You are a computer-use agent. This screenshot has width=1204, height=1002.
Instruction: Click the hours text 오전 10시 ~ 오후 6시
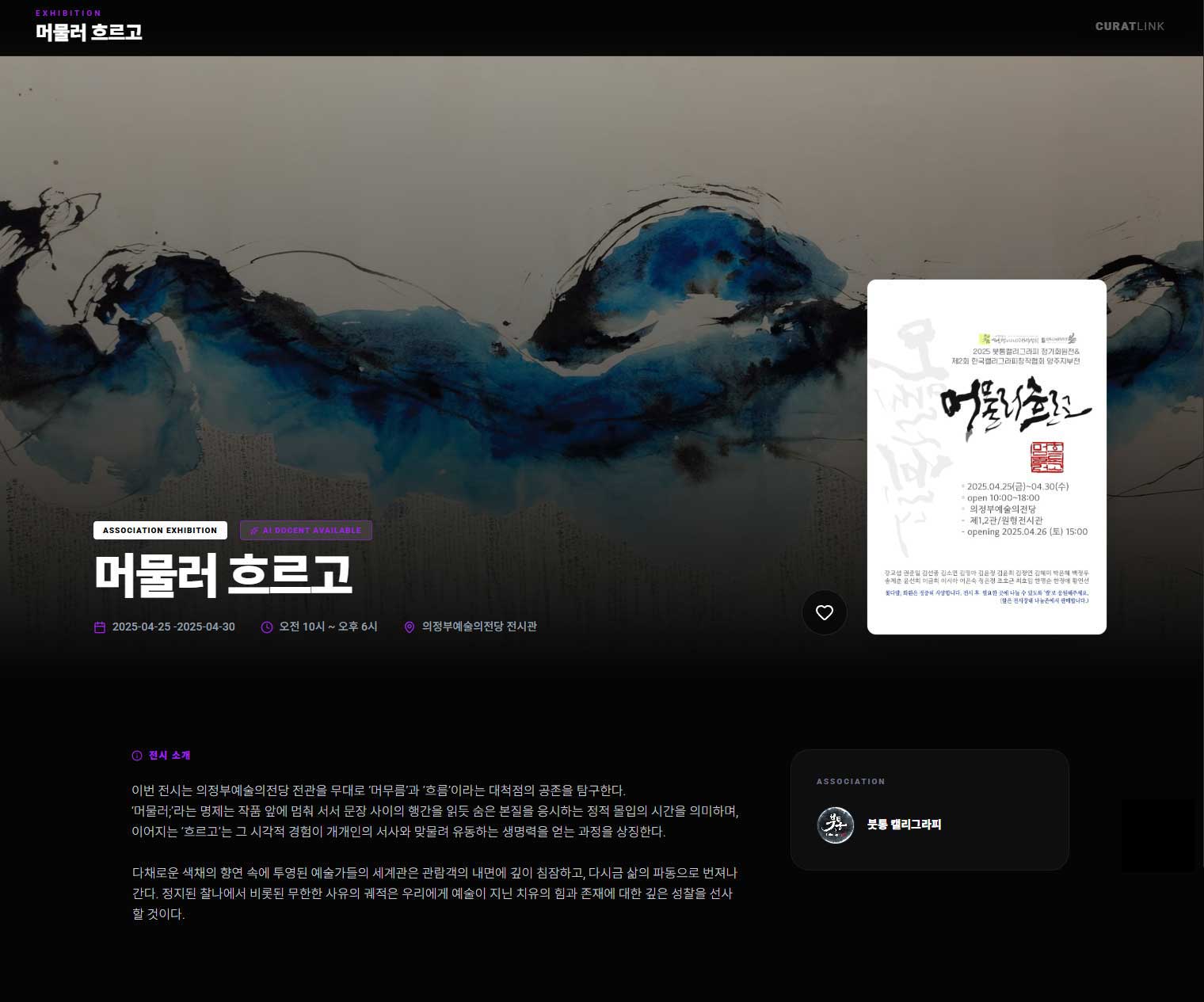[x=328, y=627]
